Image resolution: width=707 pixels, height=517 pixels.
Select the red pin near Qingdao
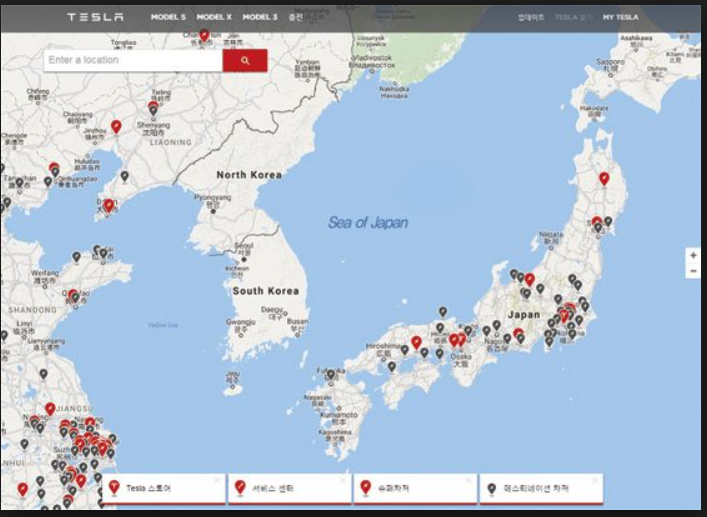point(73,296)
